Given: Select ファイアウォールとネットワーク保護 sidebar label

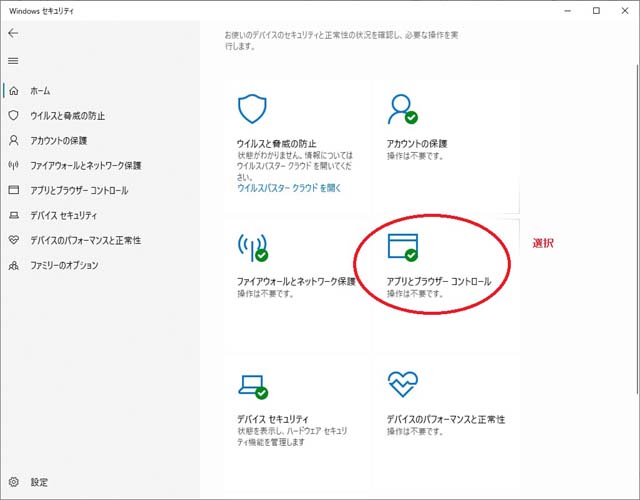Looking at the screenshot, I should point(86,166).
